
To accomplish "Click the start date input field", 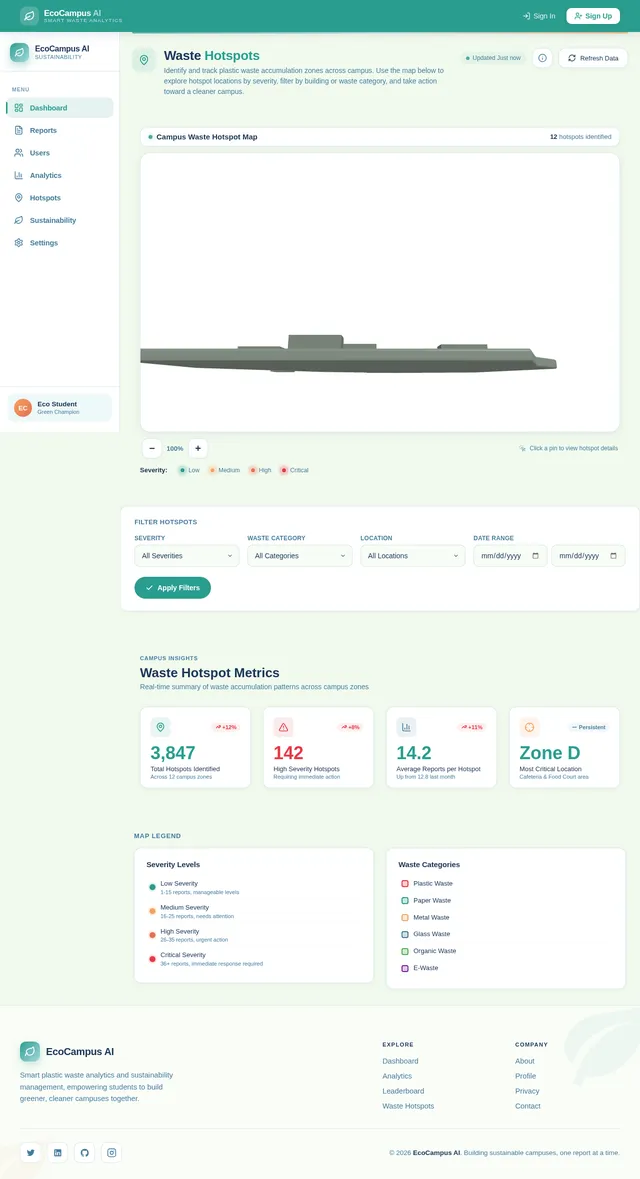I will [510, 556].
